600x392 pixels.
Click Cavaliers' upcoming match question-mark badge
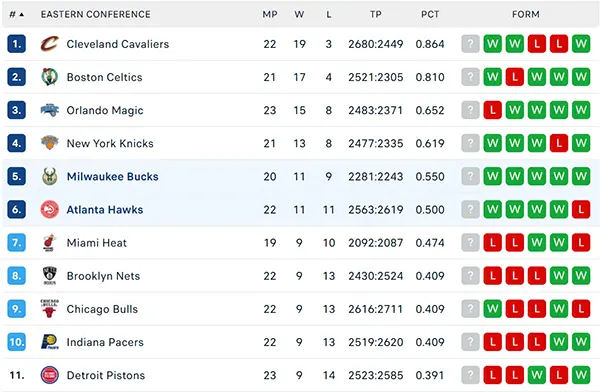click(471, 44)
